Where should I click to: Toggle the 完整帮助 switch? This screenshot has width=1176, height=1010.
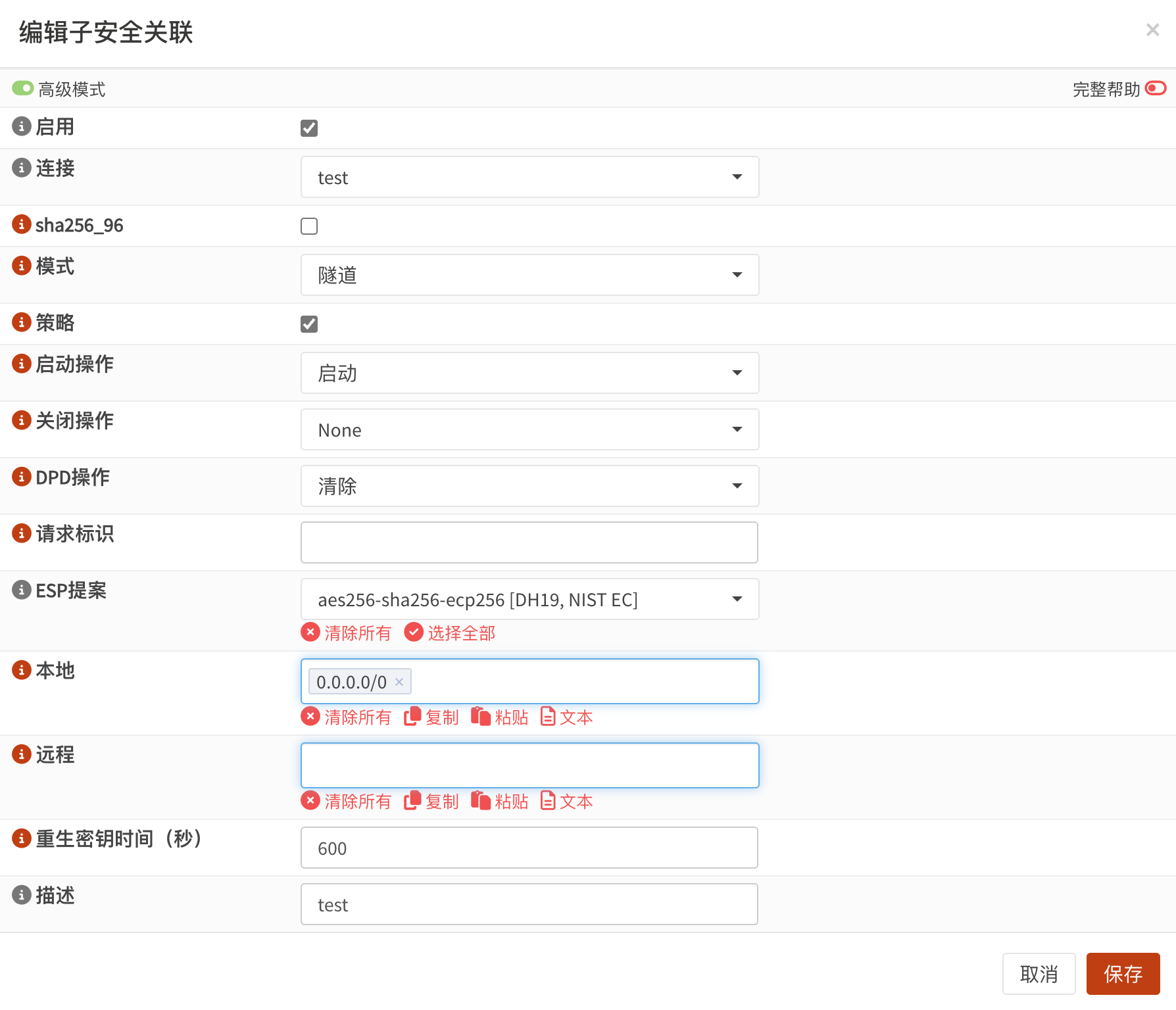click(1155, 88)
